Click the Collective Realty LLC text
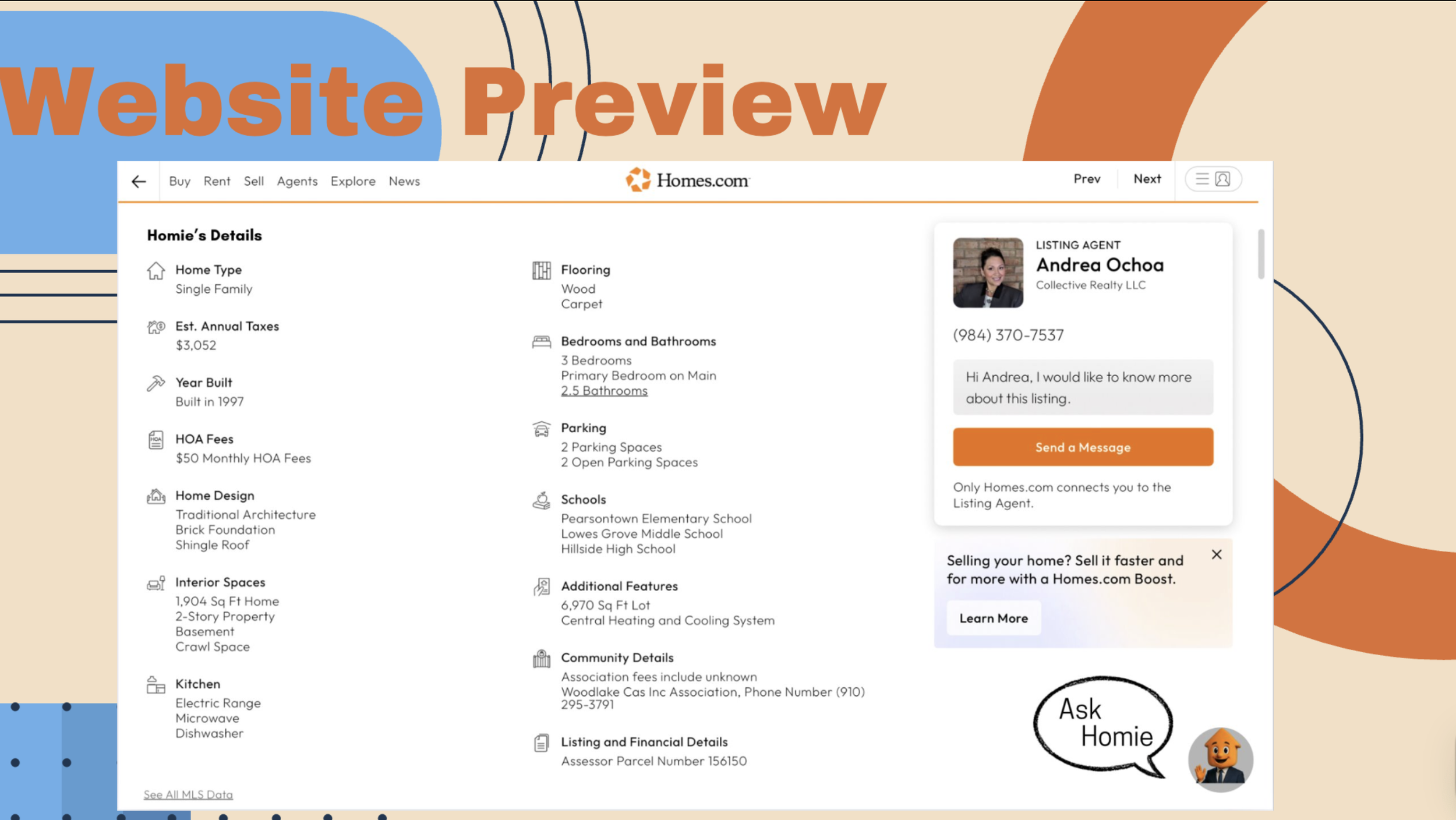The height and width of the screenshot is (820, 1456). coord(1090,285)
